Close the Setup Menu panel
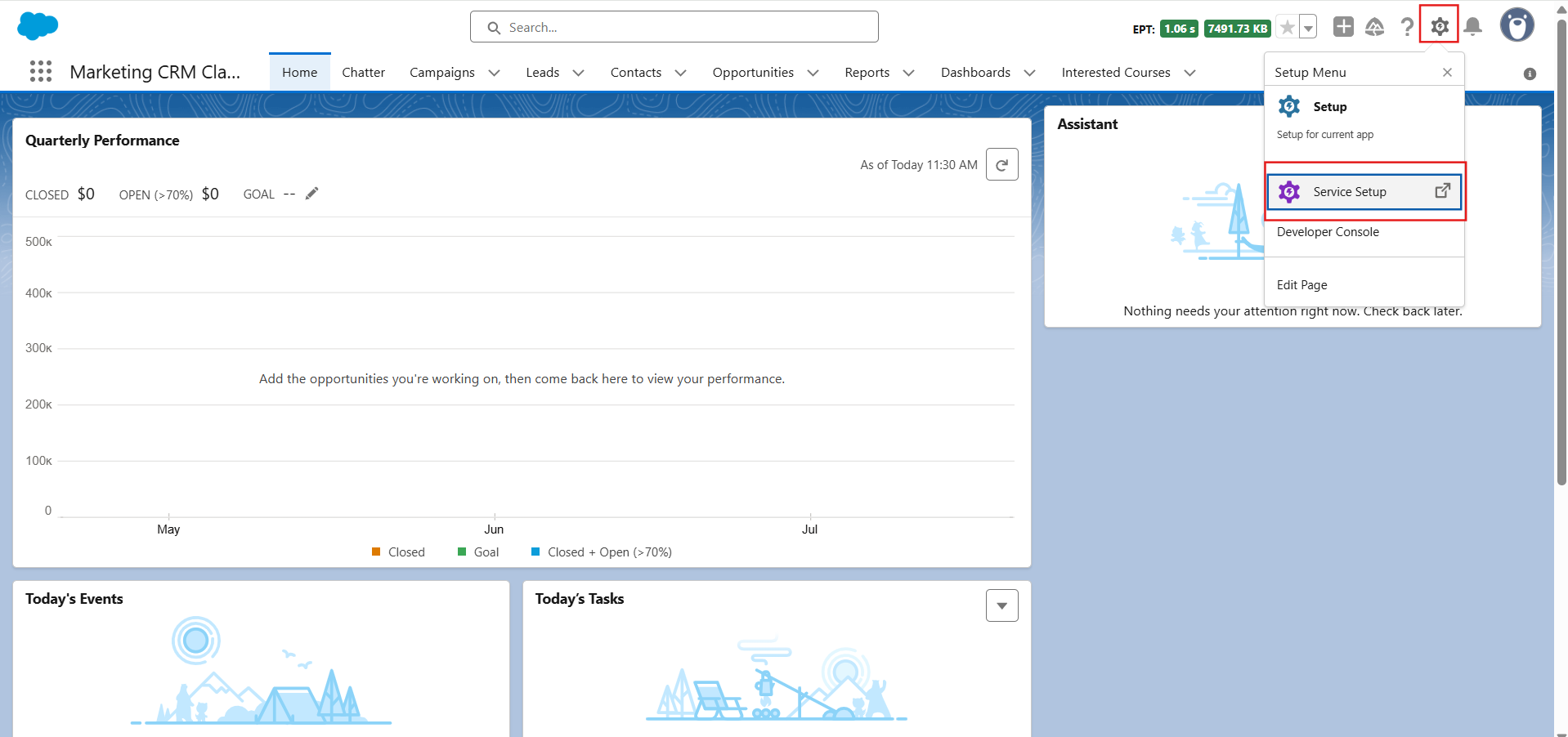 click(x=1447, y=73)
